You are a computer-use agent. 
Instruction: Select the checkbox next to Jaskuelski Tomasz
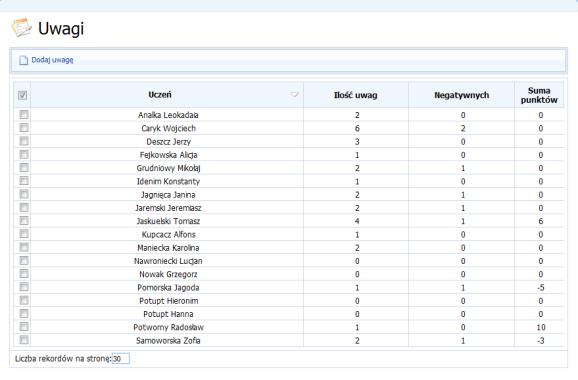[x=24, y=221]
